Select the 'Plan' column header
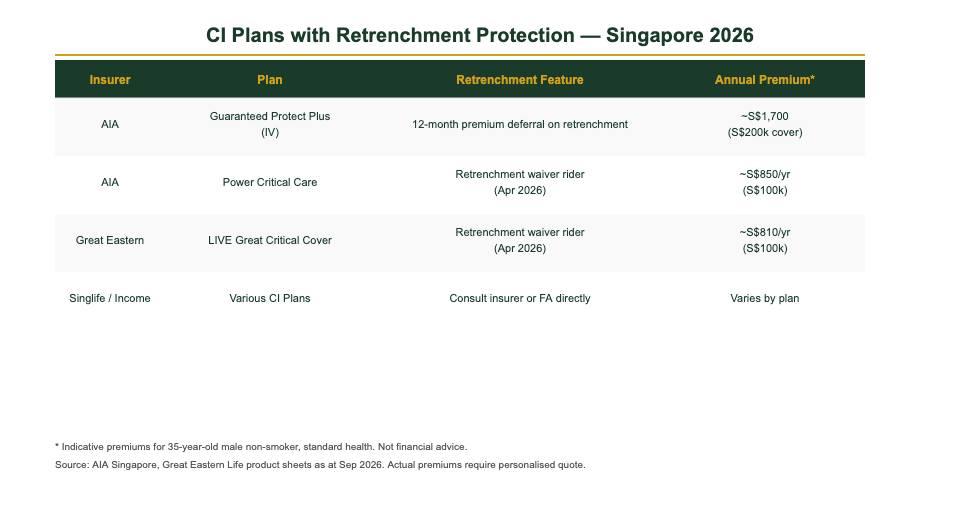Image resolution: width=960 pixels, height=520 pixels. (x=269, y=80)
